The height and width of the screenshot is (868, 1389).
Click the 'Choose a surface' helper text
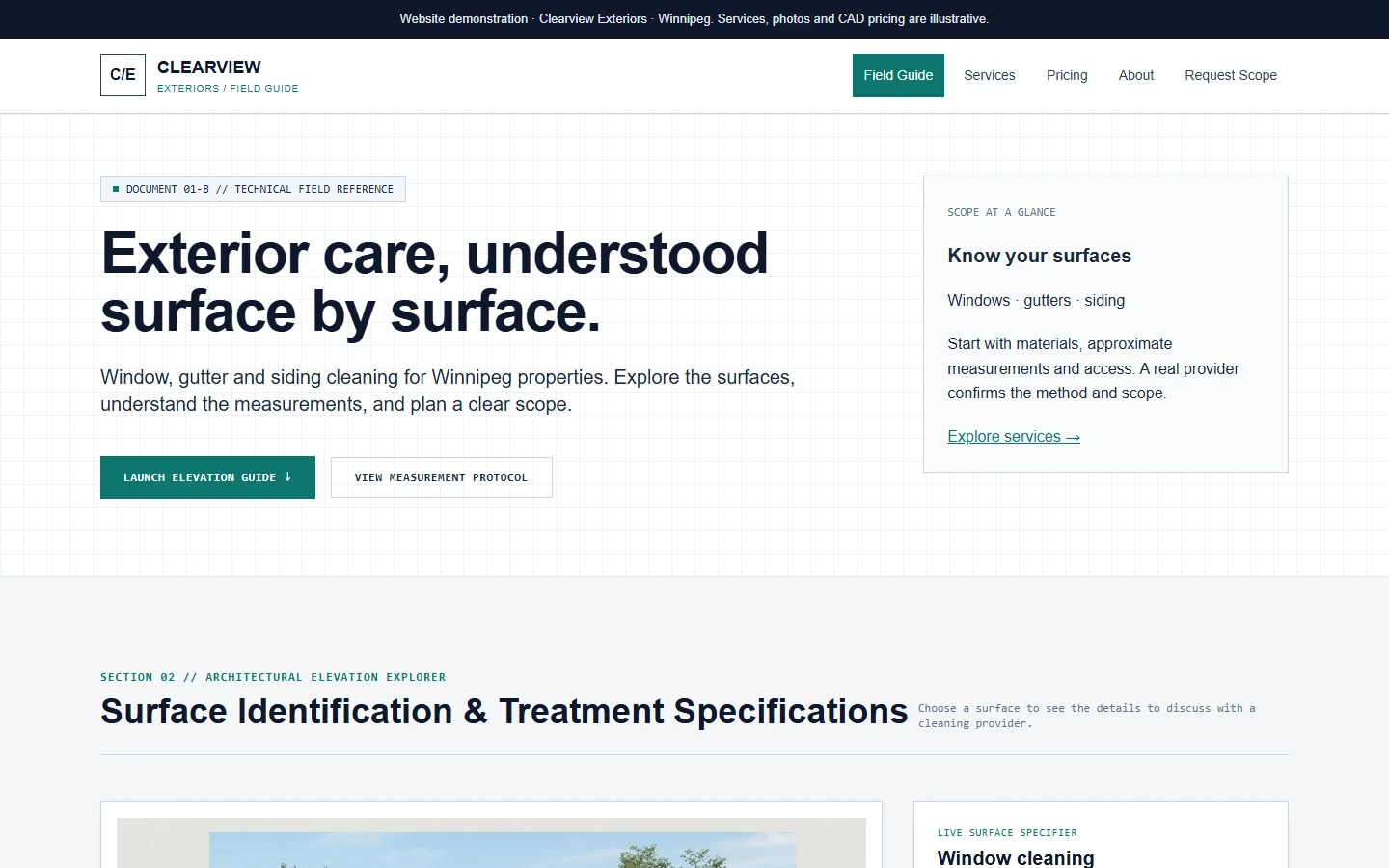tap(1087, 716)
